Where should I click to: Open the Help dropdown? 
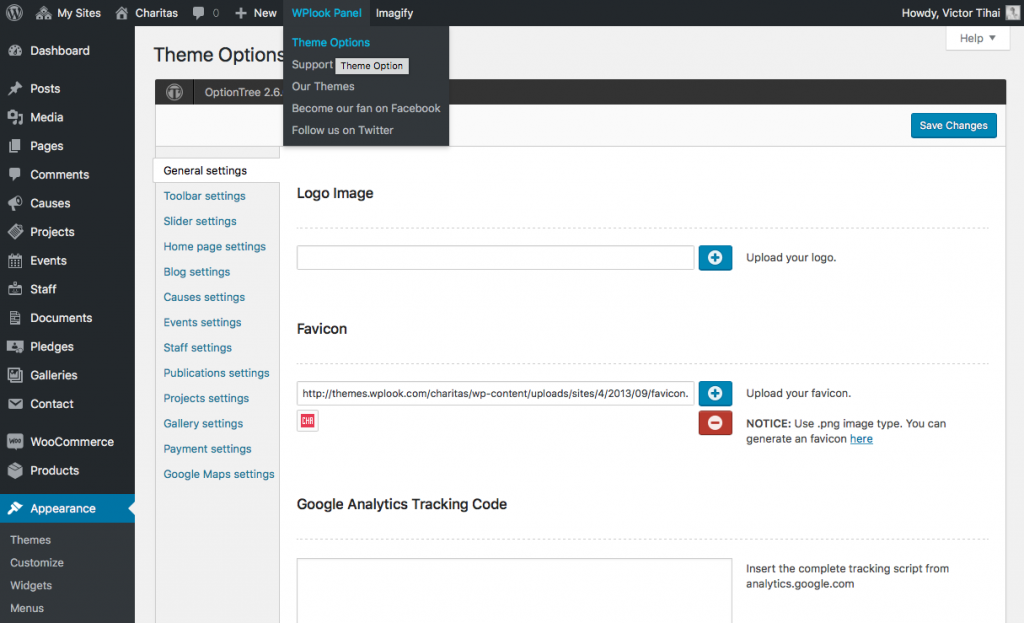tap(975, 37)
